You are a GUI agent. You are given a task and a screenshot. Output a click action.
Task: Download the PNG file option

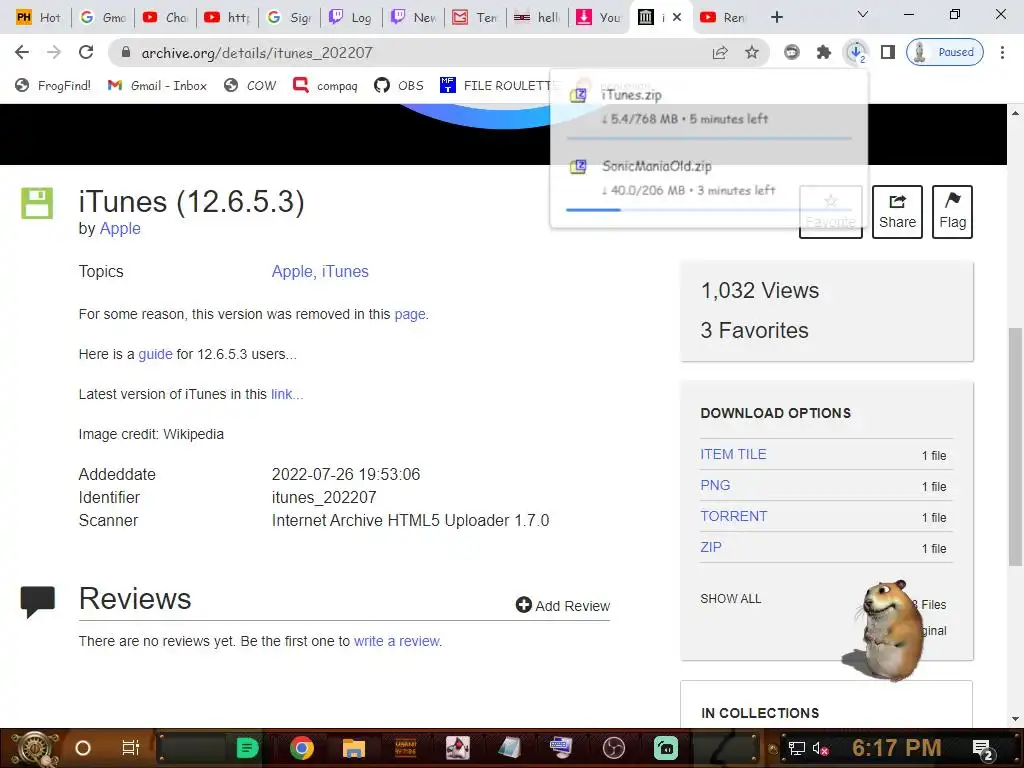715,485
